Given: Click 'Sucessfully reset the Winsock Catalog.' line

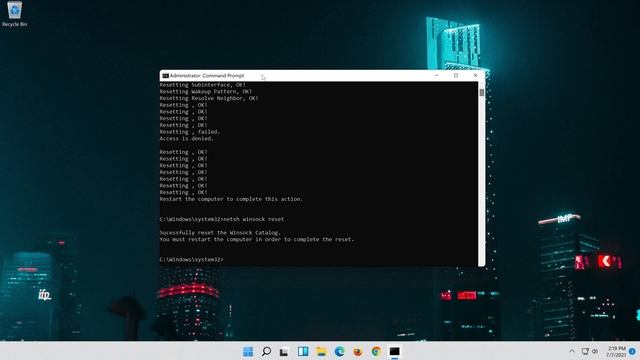Looking at the screenshot, I should tap(220, 233).
